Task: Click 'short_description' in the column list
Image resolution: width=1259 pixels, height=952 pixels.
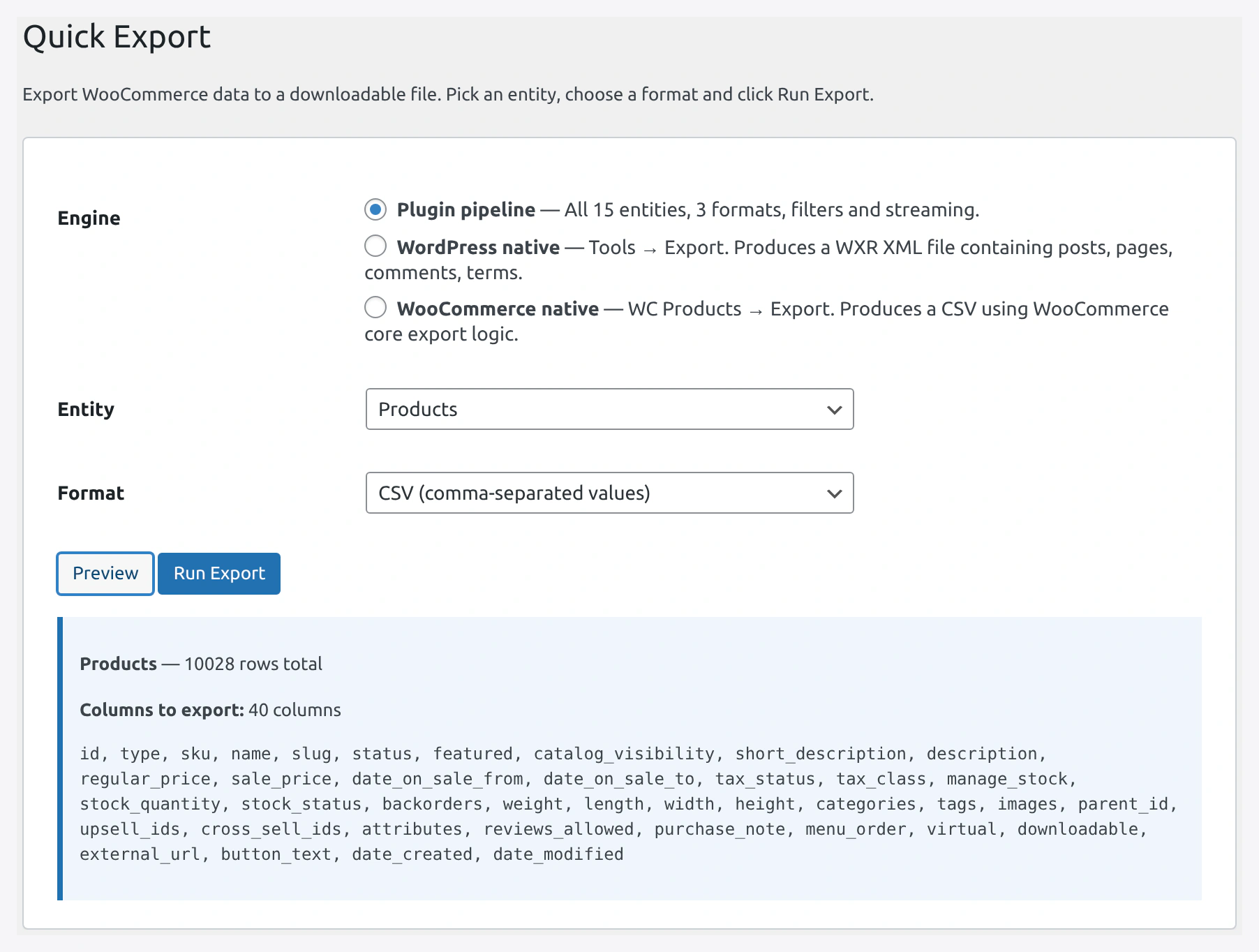Action: point(821,754)
